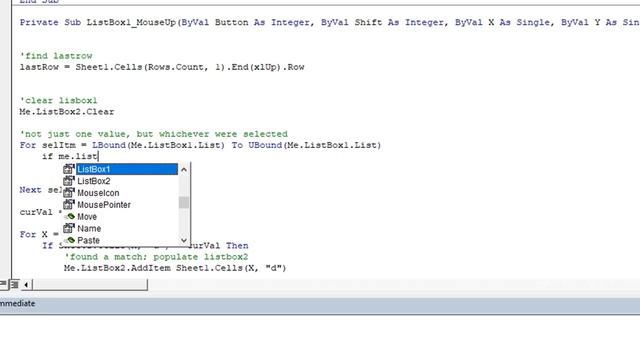Click the "'find lastrow" comment
Viewport: 640px width, 360px height.
56,56
